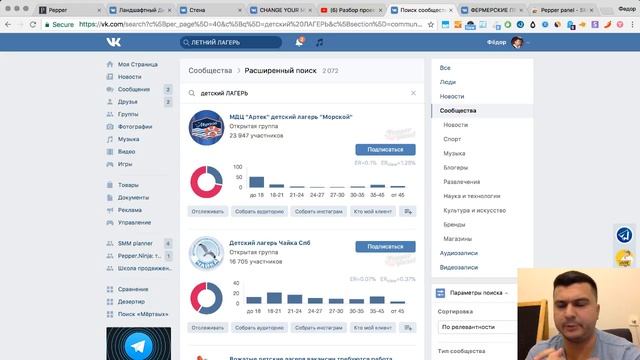Open the music note icon in header
The width and height of the screenshot is (640, 360).
point(320,42)
